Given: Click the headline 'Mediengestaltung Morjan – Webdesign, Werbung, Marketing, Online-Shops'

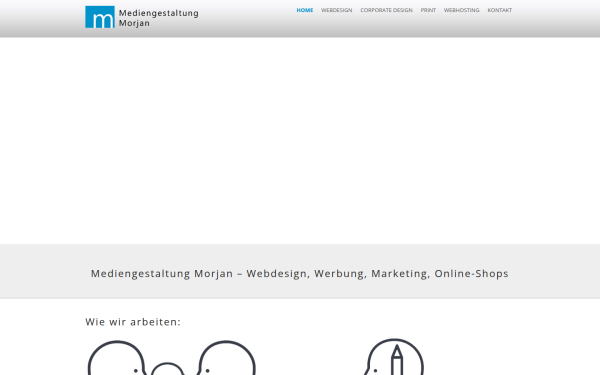Looking at the screenshot, I should [x=300, y=274].
